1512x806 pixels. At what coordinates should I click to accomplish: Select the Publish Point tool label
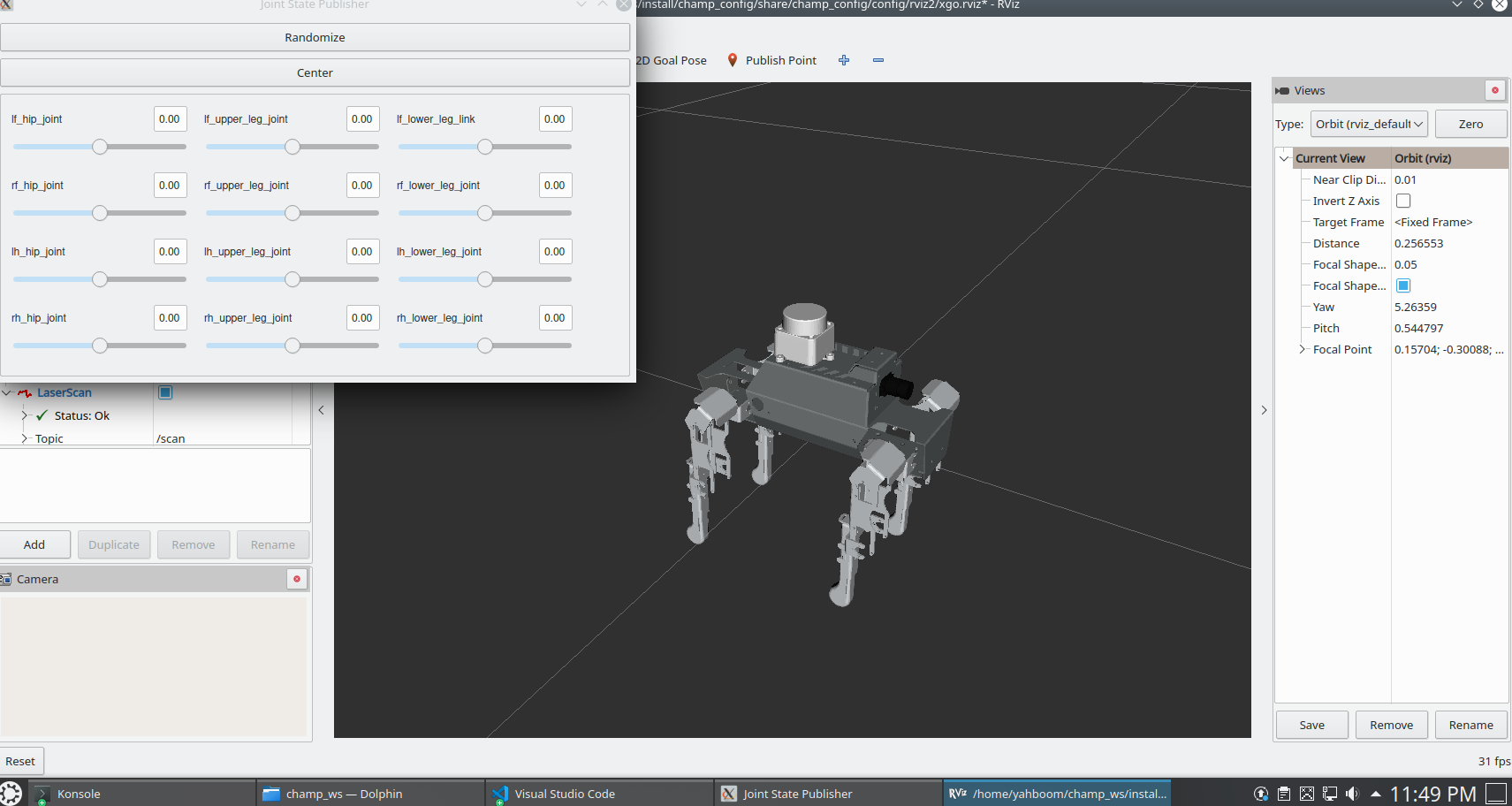click(781, 60)
